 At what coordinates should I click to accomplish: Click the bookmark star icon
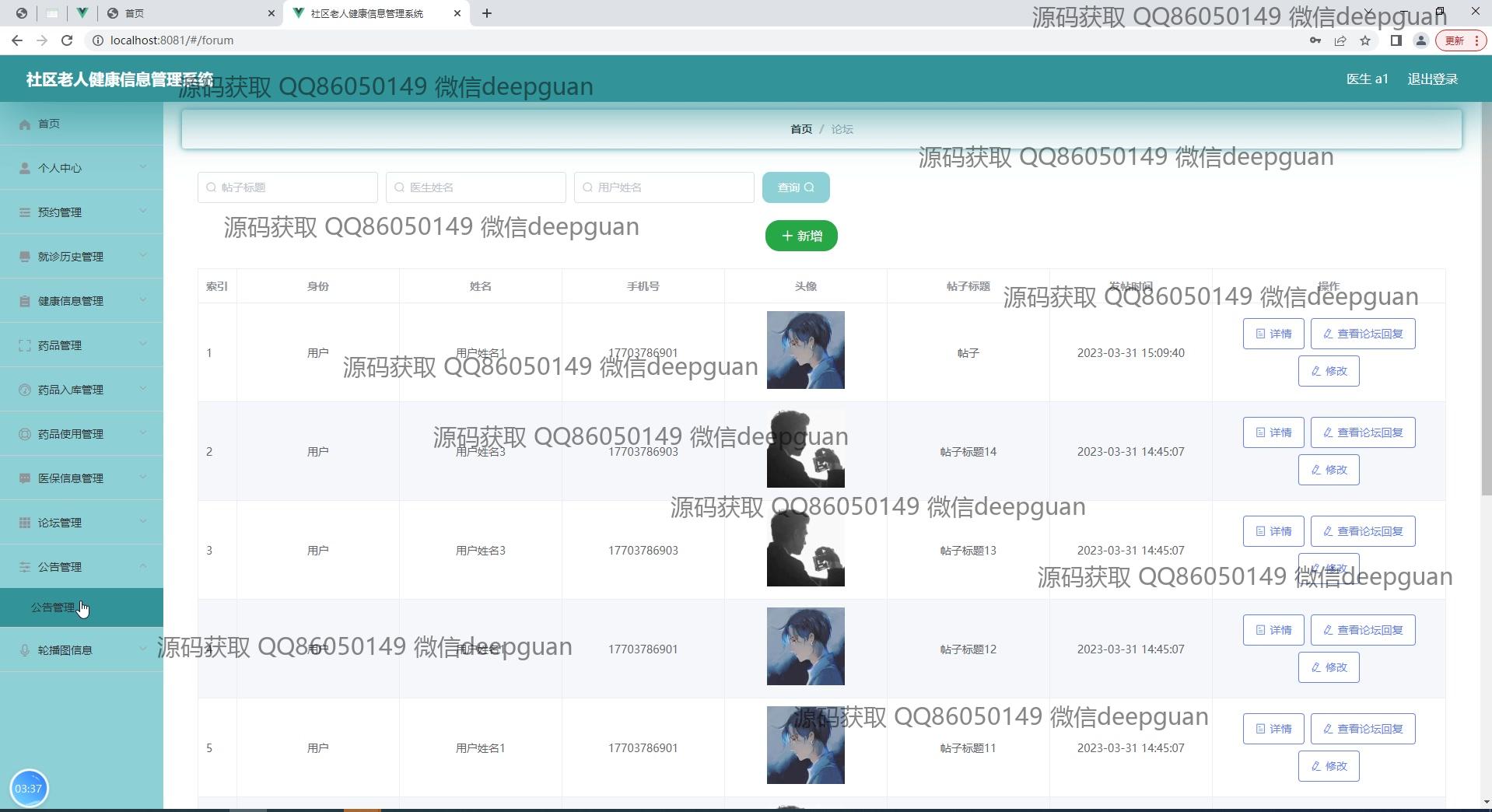[1364, 40]
